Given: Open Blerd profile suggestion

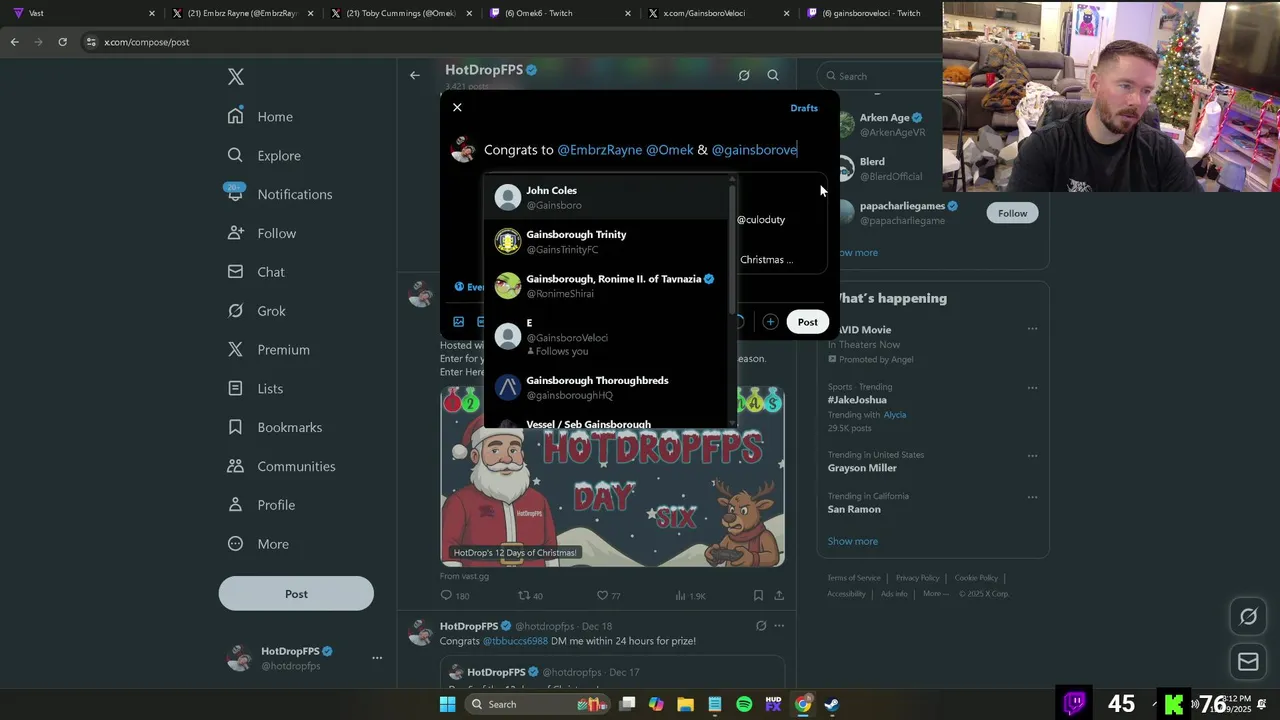Looking at the screenshot, I should pos(890,168).
